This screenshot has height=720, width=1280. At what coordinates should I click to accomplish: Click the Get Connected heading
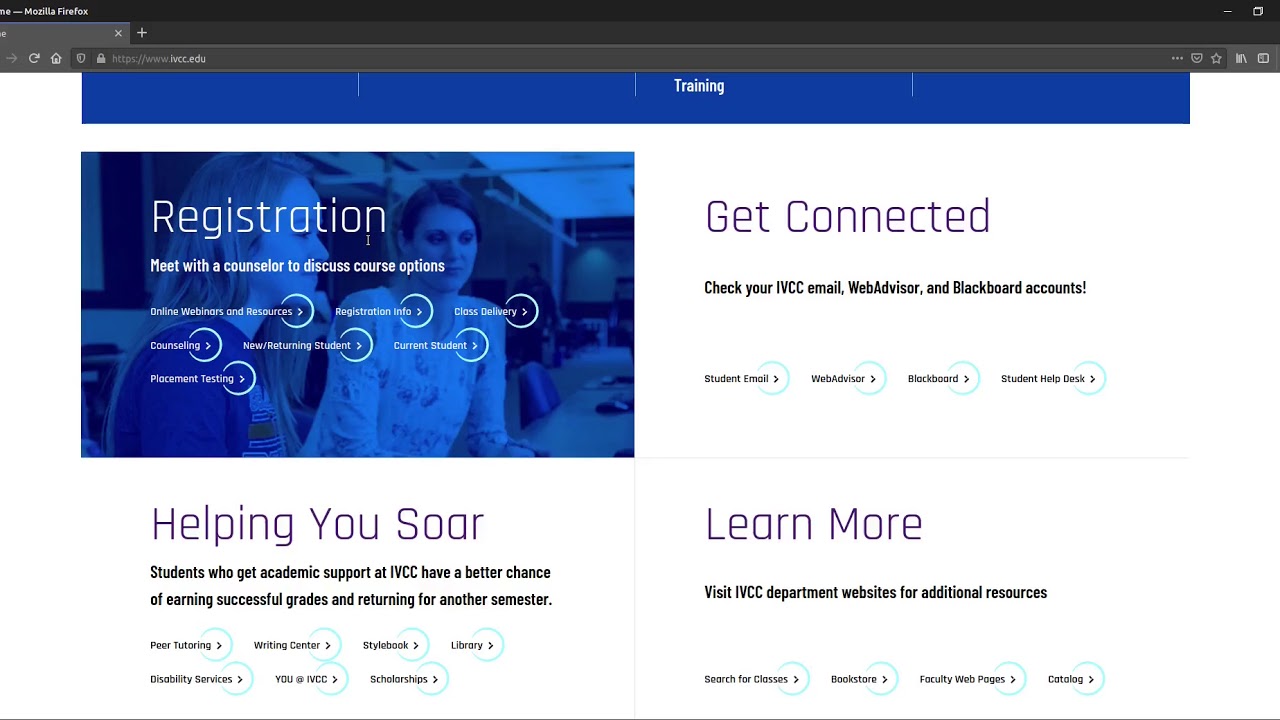[x=847, y=217]
